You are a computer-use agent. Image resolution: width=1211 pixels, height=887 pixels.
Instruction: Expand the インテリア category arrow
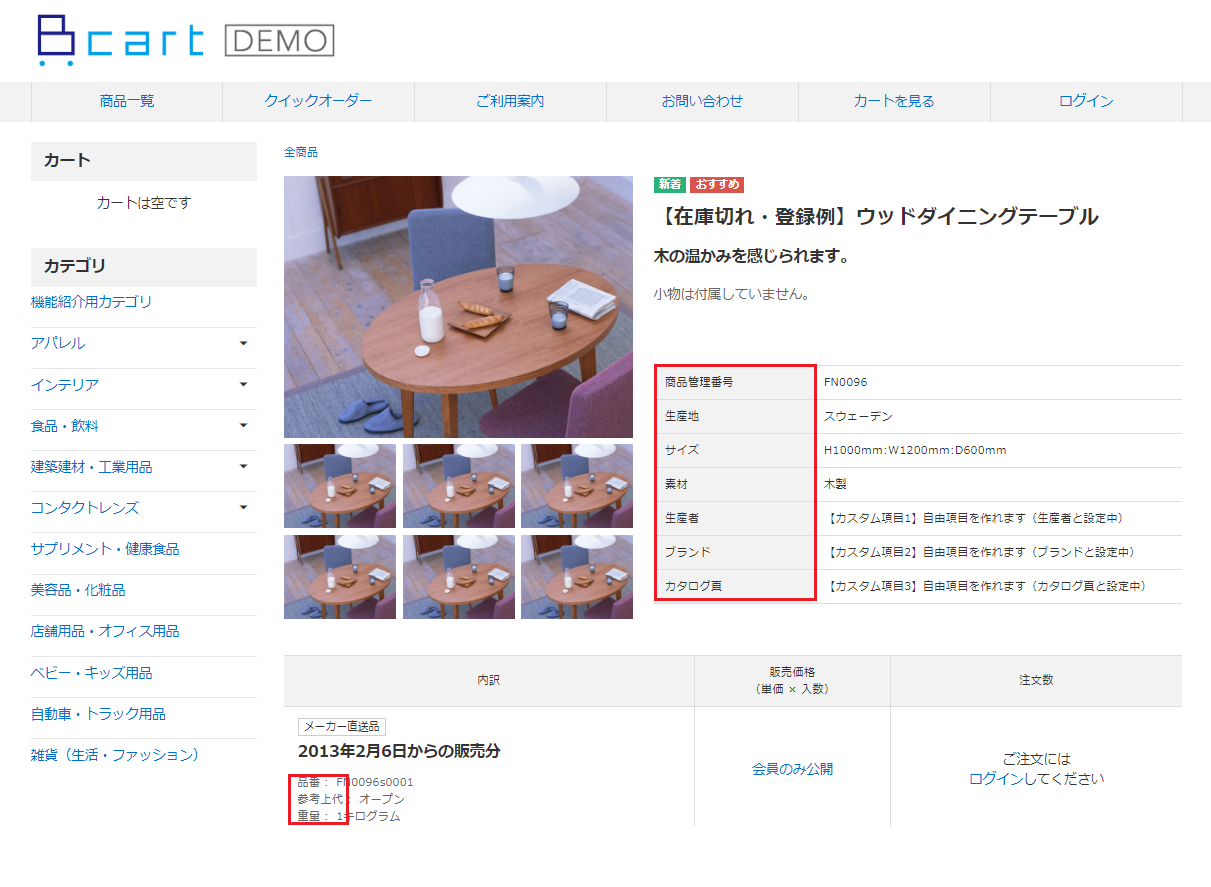(243, 384)
